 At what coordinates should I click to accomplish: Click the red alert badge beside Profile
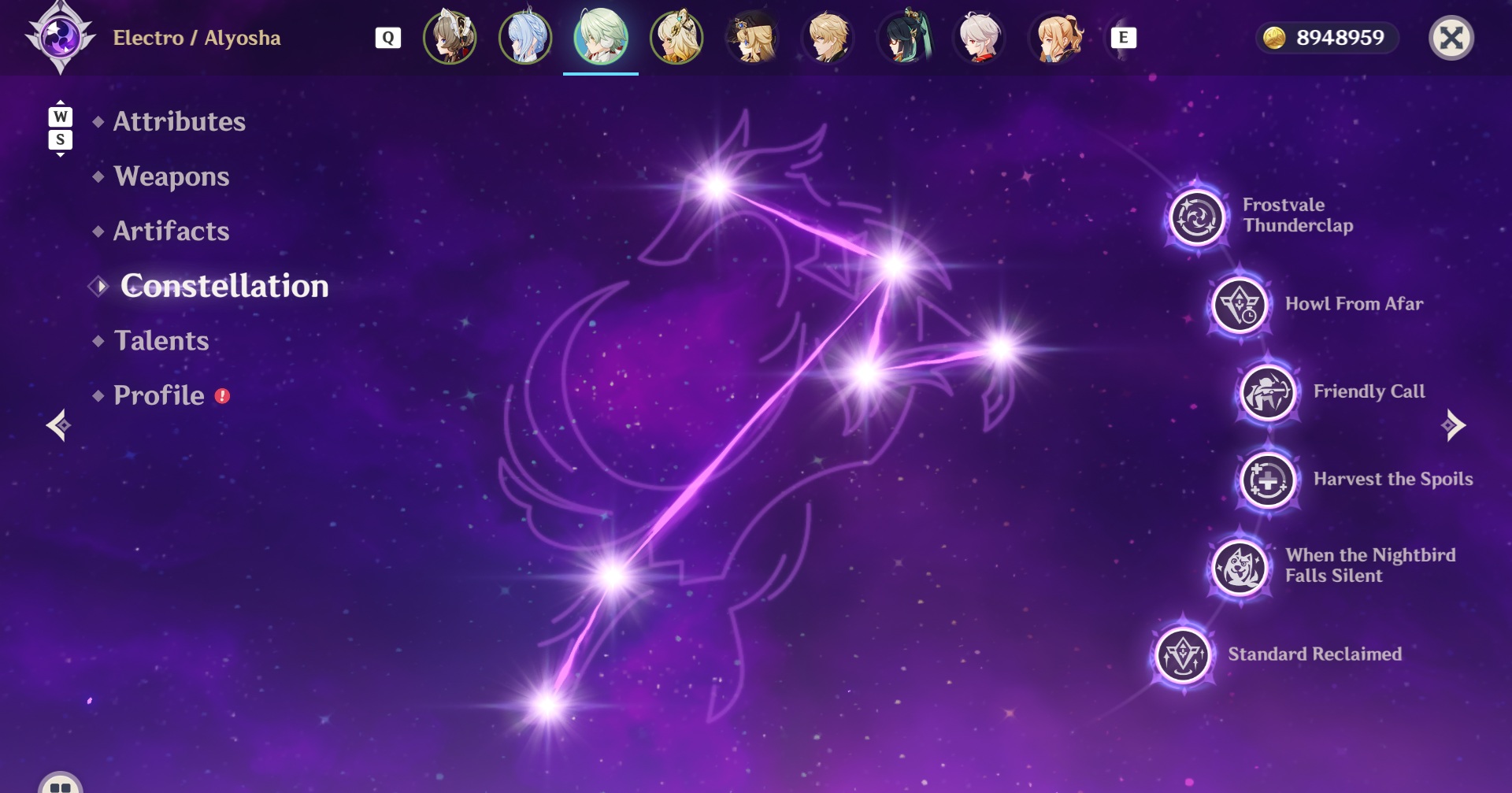[x=223, y=396]
